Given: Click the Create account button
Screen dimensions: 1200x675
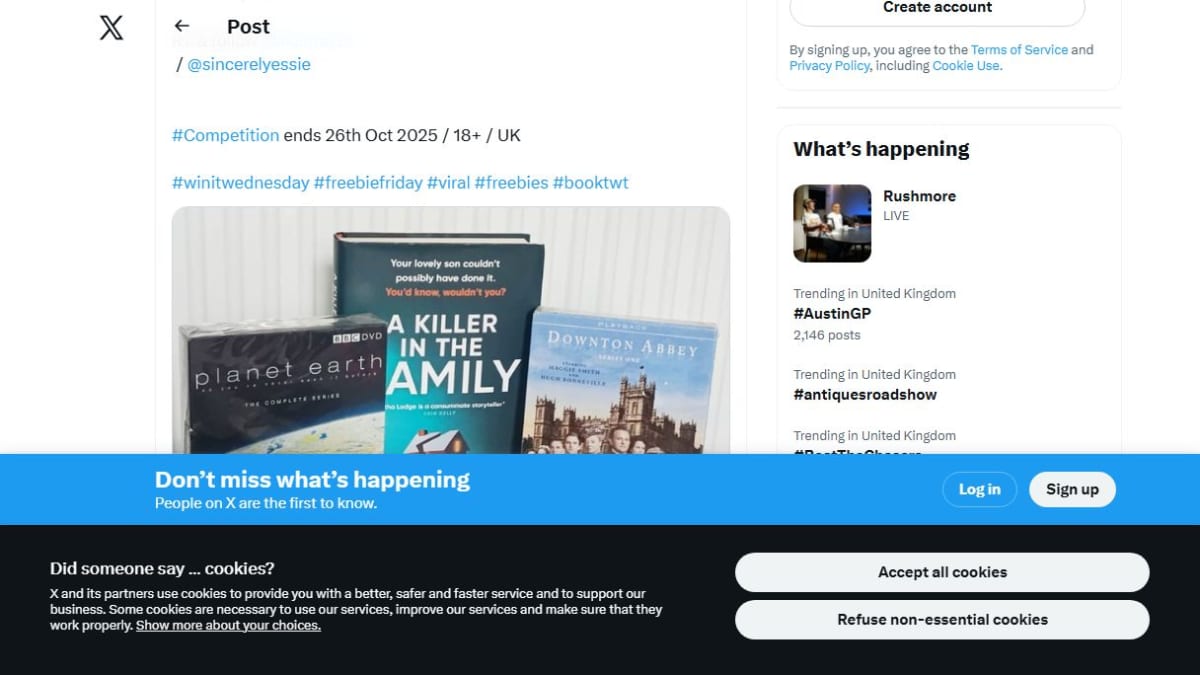Looking at the screenshot, I should point(937,8).
